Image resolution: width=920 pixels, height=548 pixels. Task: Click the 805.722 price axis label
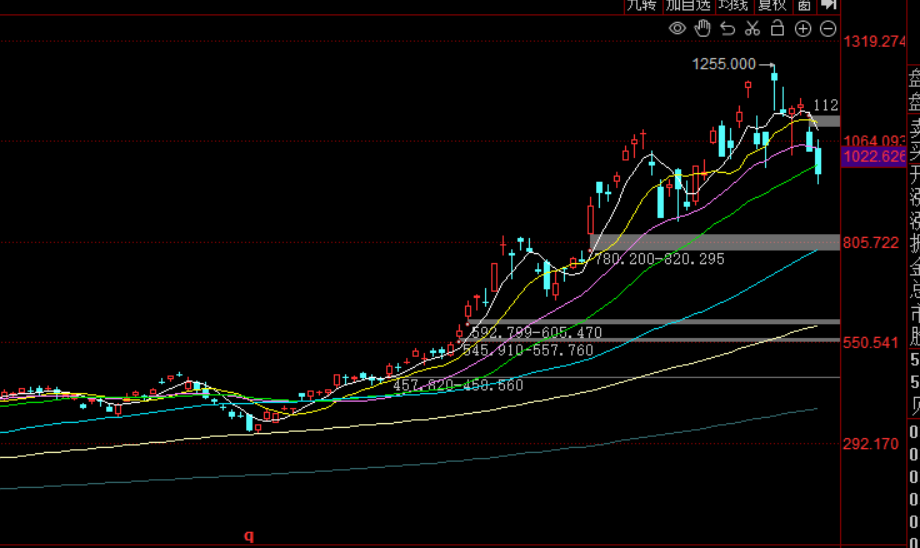[871, 243]
